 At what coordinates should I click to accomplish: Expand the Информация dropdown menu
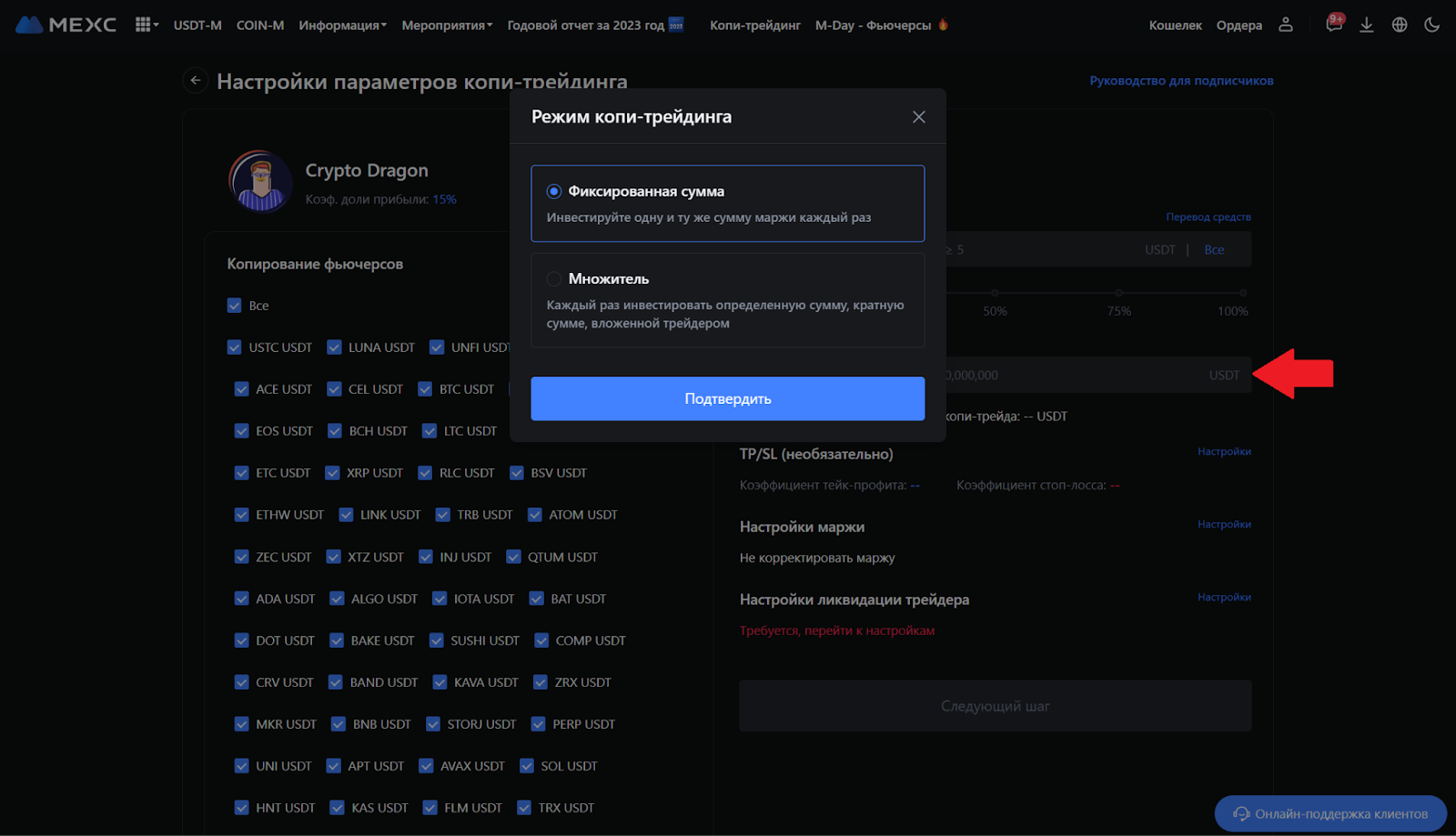click(342, 25)
